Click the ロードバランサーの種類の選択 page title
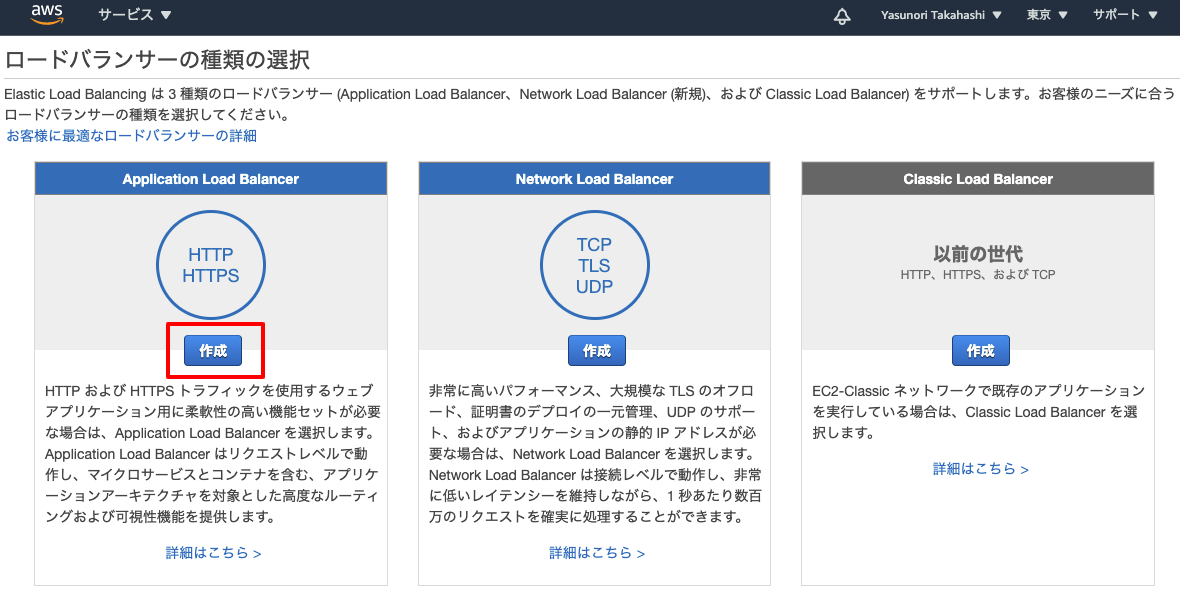Viewport: 1180px width, 611px height. [x=157, y=59]
